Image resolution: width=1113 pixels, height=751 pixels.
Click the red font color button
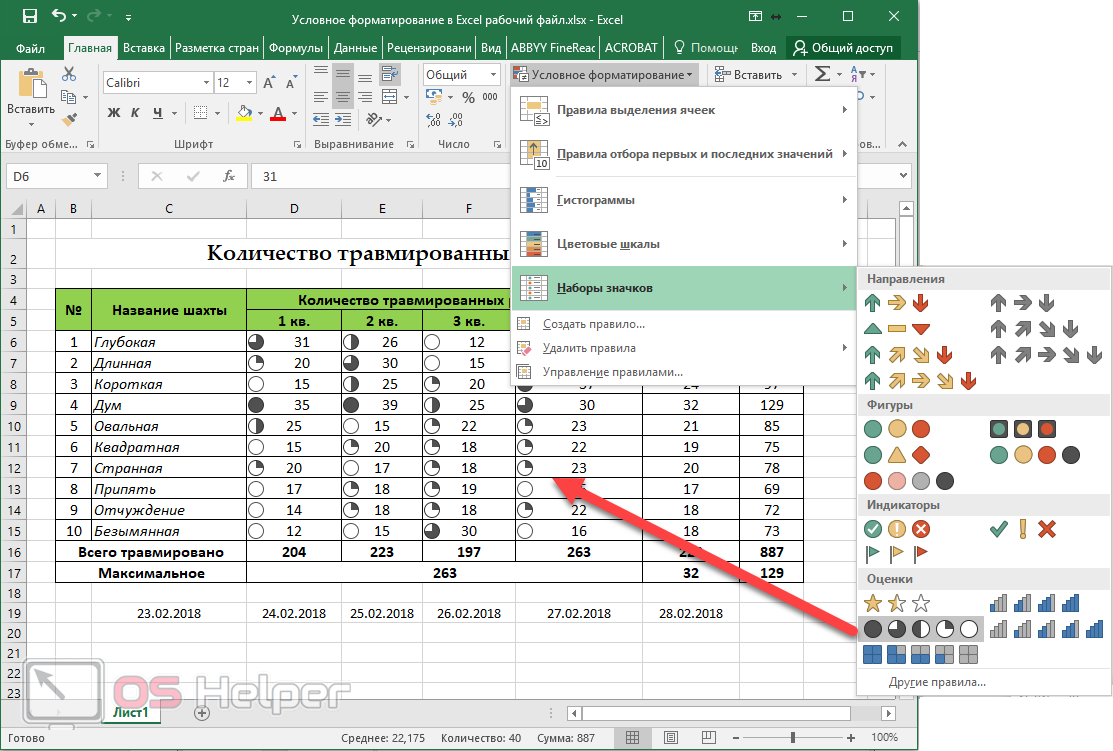coord(278,113)
